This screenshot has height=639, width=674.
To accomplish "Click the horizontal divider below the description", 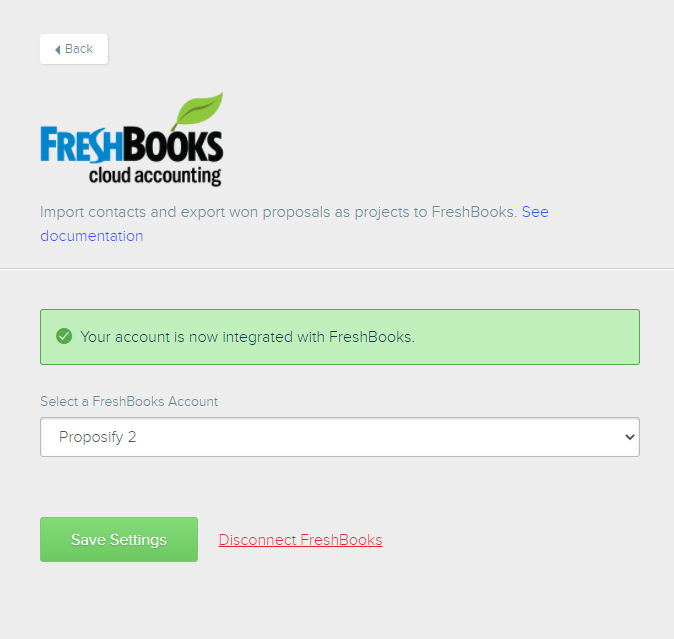I will coord(337,269).
